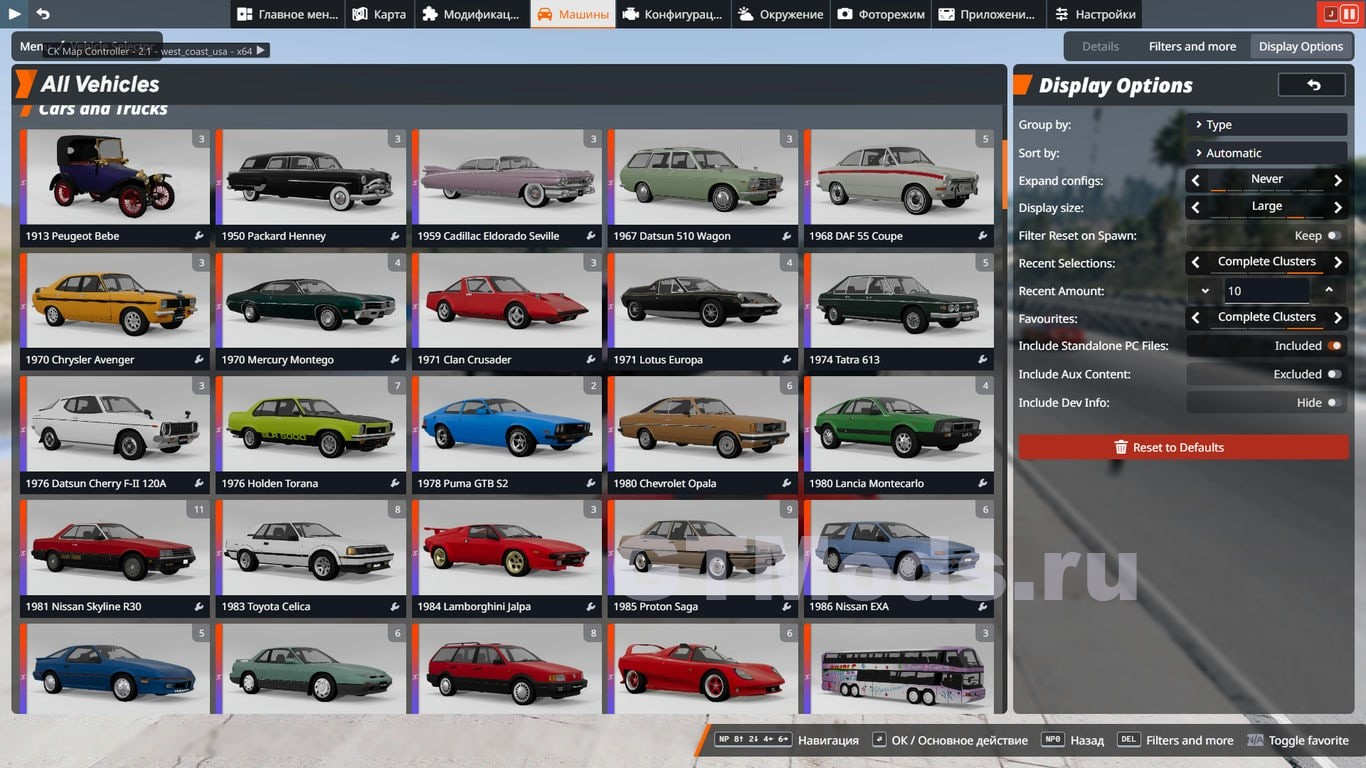Image resolution: width=1366 pixels, height=768 pixels.
Task: Click back arrow button in Display Options header
Action: 1312,86
